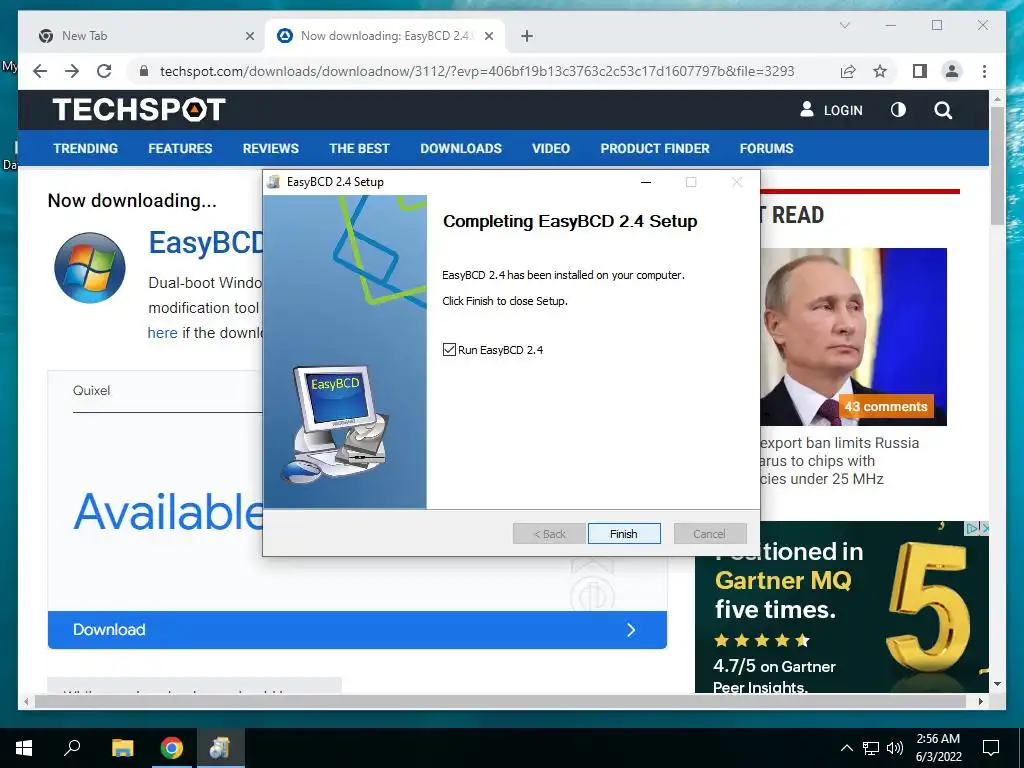This screenshot has height=768, width=1024.
Task: Open the DOWNLOADS menu
Action: [x=461, y=148]
